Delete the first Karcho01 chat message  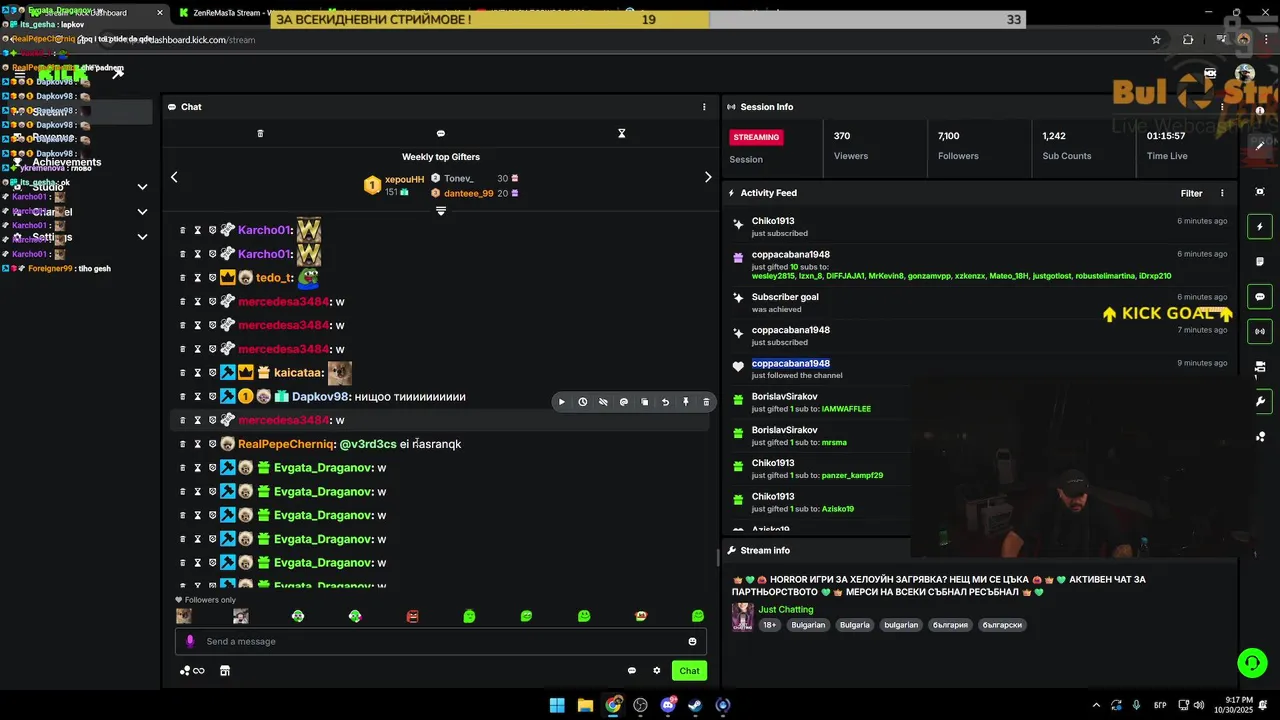[x=182, y=230]
